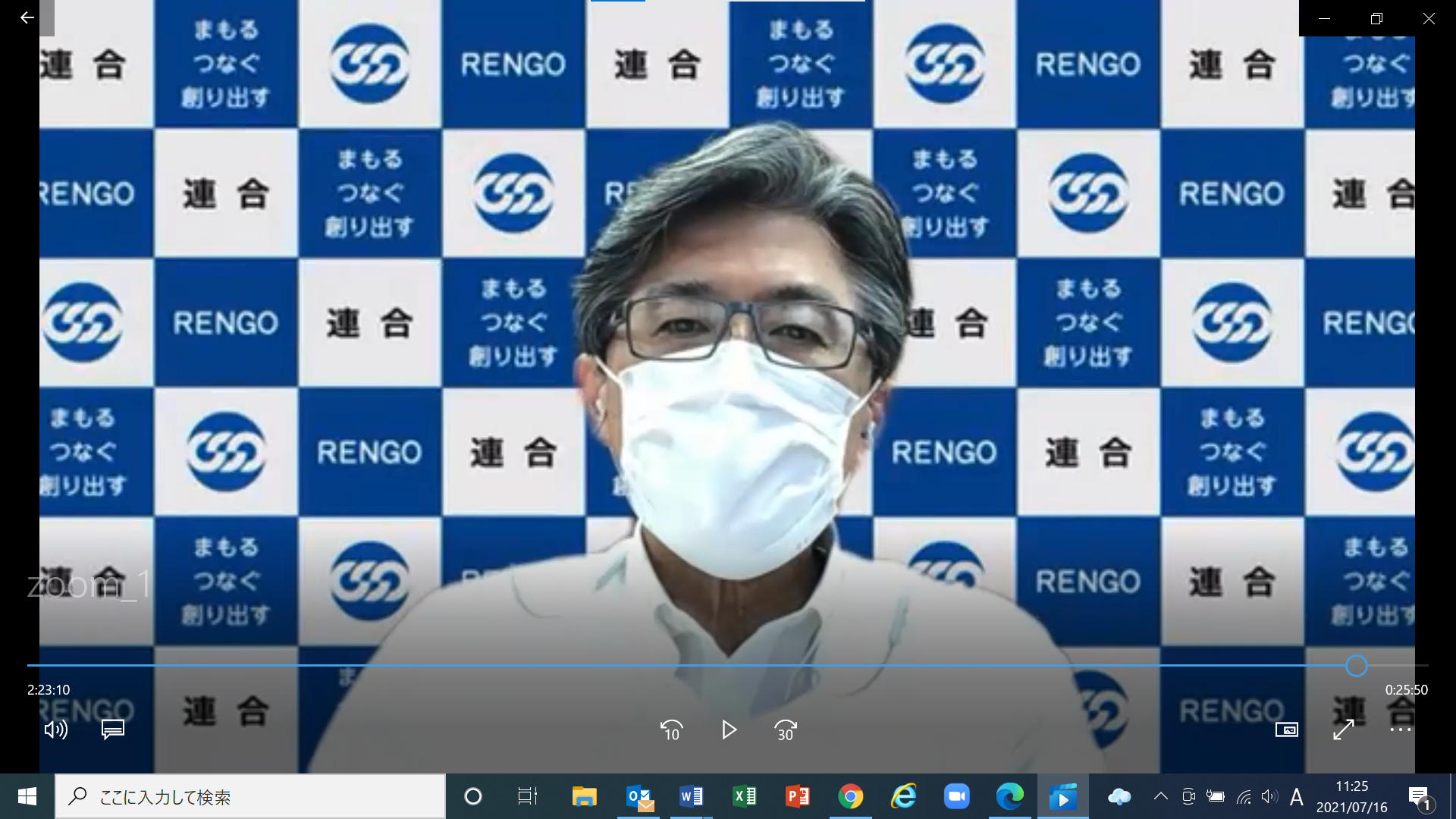The width and height of the screenshot is (1456, 819).
Task: Open Microsoft Edge from taskbar
Action: (1009, 796)
